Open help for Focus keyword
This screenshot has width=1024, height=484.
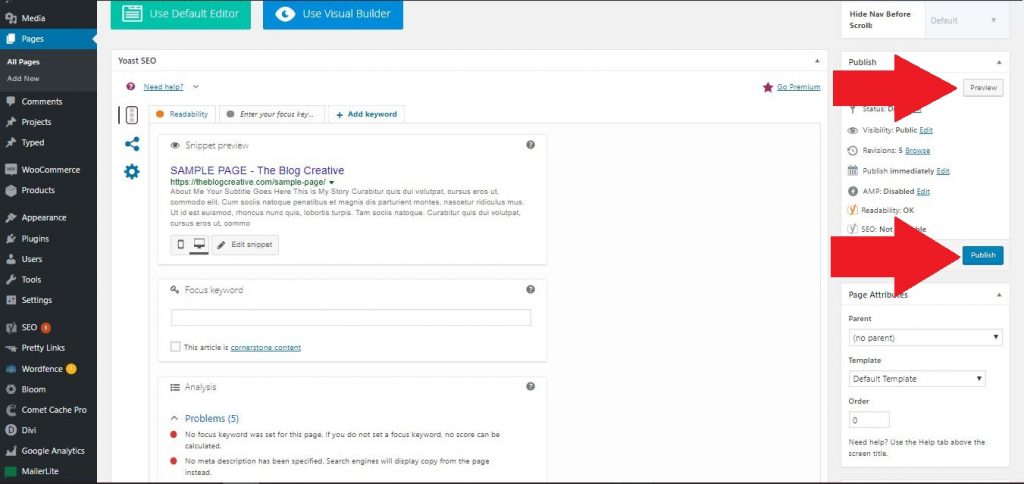point(530,289)
